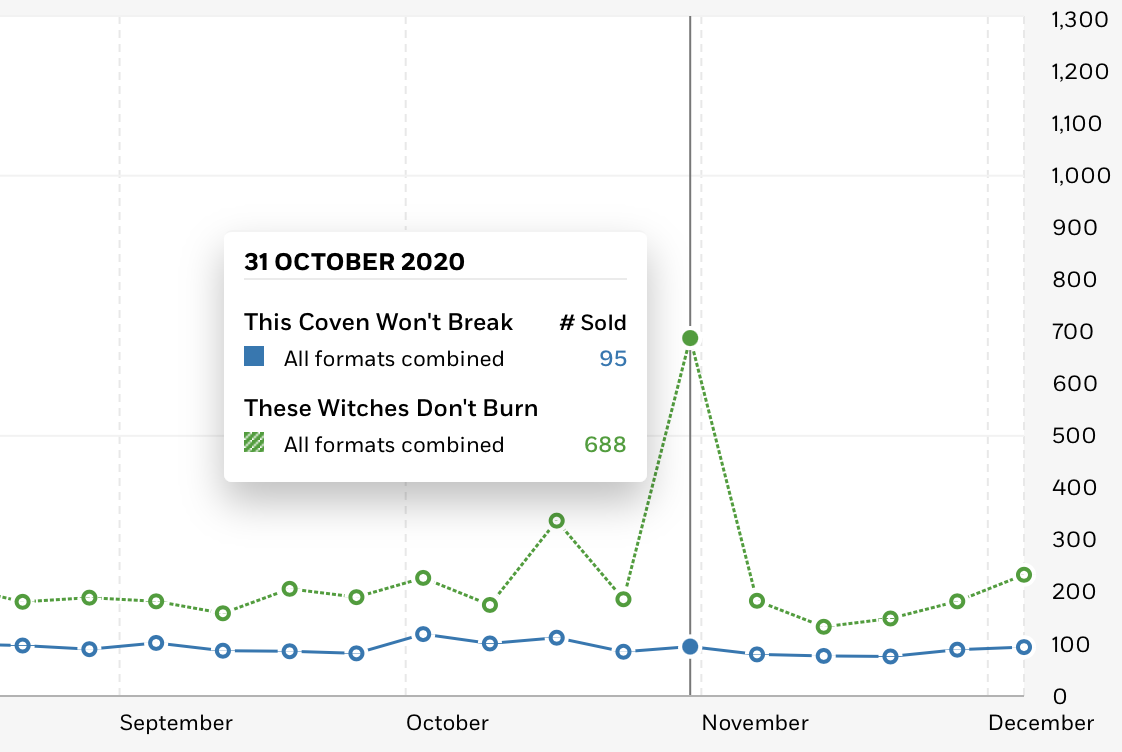The height and width of the screenshot is (752, 1122).
Task: Click green hatched swatch for These Witches Don't Burn
Action: point(254,442)
